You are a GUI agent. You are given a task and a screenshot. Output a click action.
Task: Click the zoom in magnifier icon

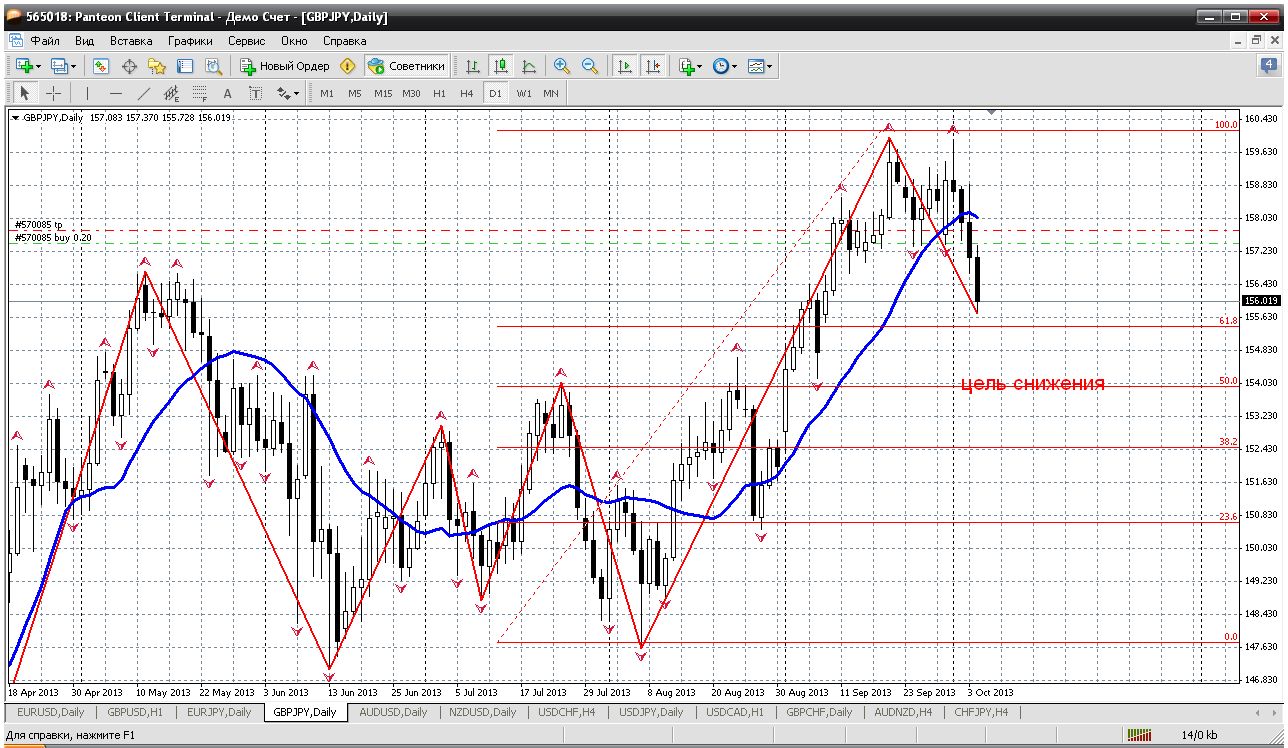pos(562,66)
